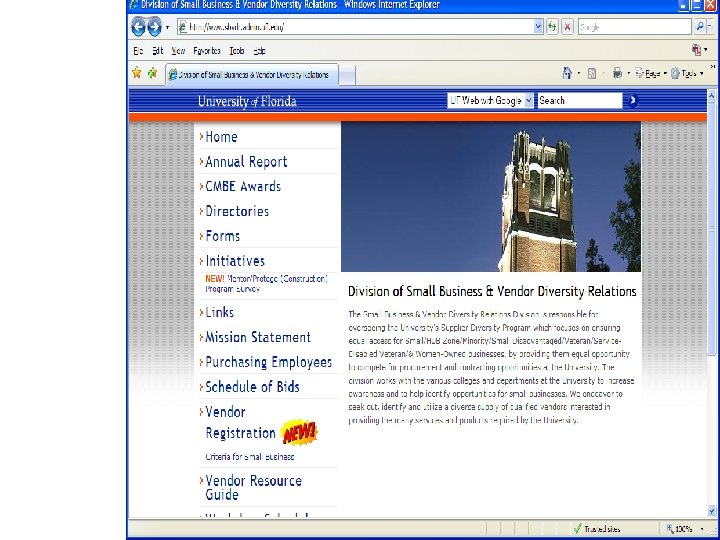720x540 pixels.
Task: Open the Help menu
Action: pos(259,51)
